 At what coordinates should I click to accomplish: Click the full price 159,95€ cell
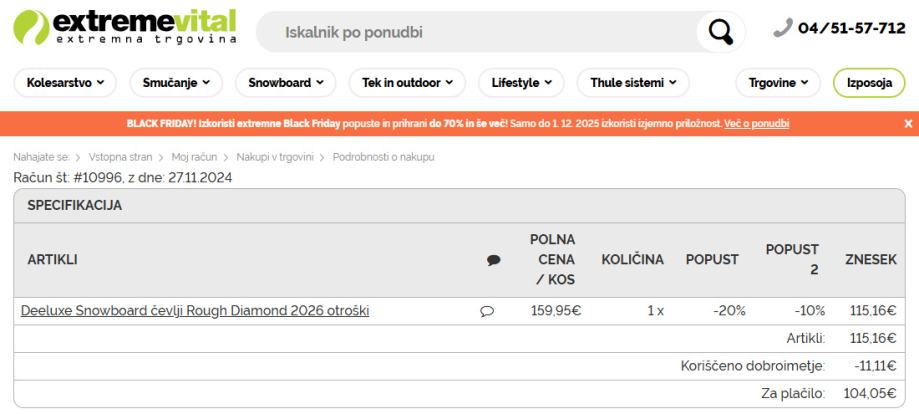point(556,311)
